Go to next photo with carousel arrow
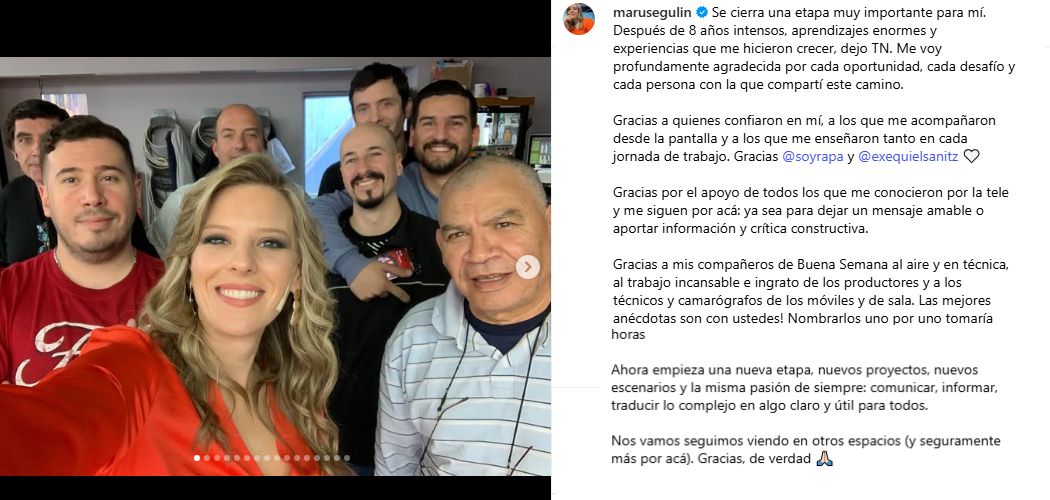Screen dimensions: 1050x500 (528, 267)
